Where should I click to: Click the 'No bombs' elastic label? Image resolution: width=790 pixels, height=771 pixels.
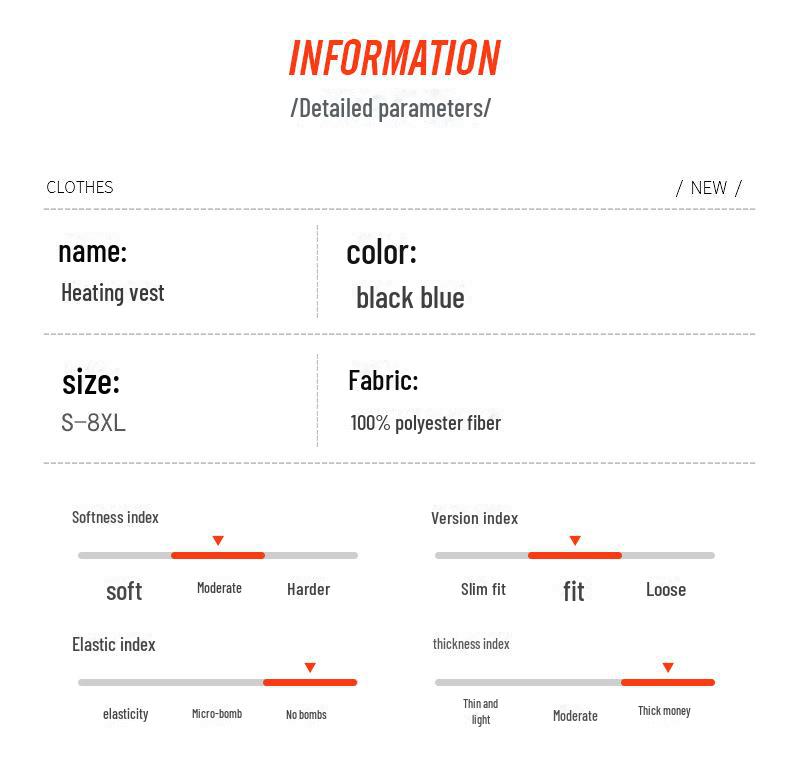pos(306,714)
